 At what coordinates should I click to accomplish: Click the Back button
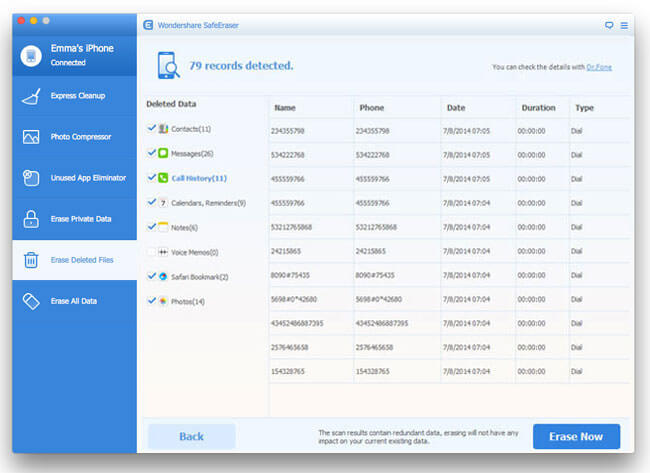pyautogui.click(x=192, y=437)
